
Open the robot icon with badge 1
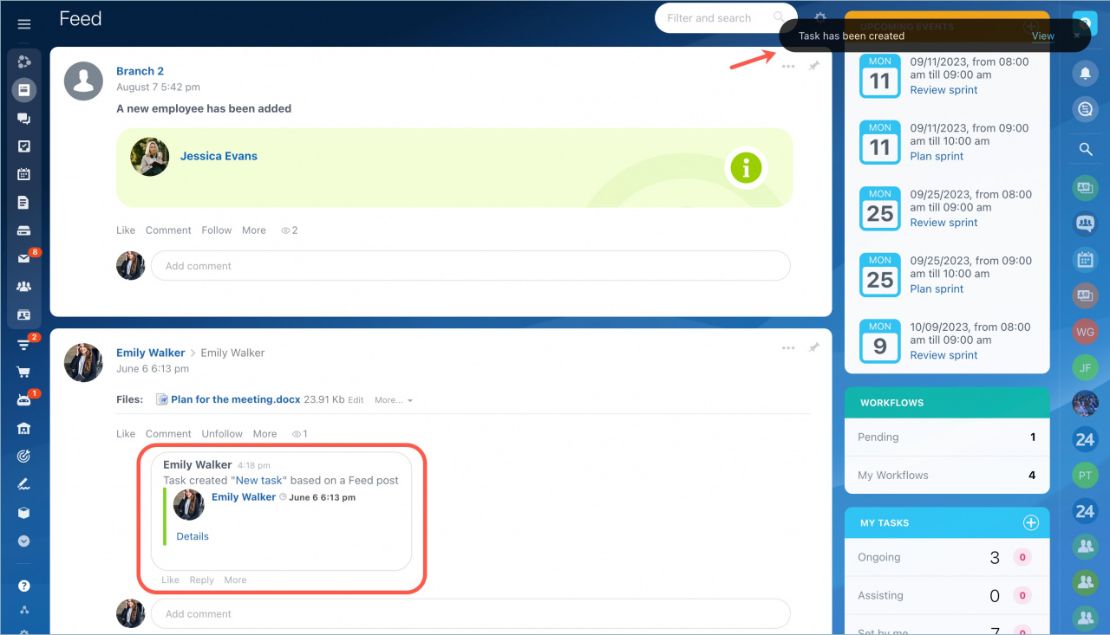(x=23, y=401)
